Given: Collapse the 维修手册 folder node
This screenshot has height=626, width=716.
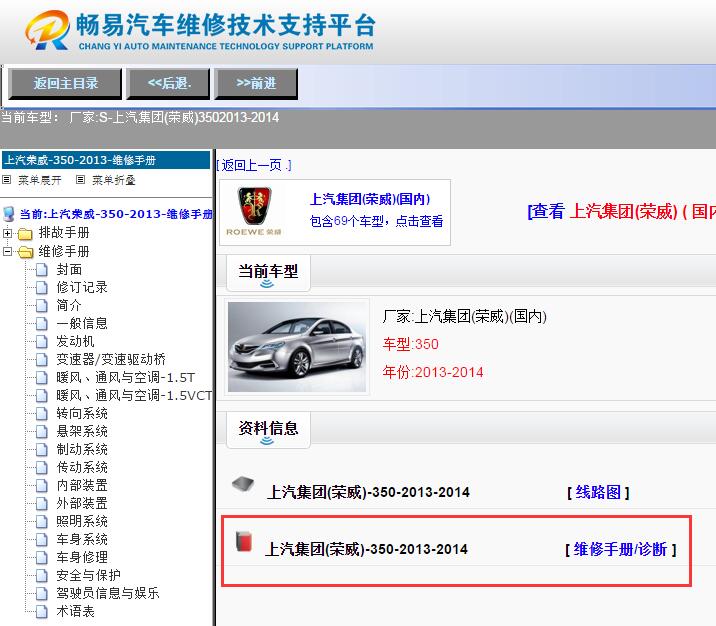Looking at the screenshot, I should pos(7,252).
